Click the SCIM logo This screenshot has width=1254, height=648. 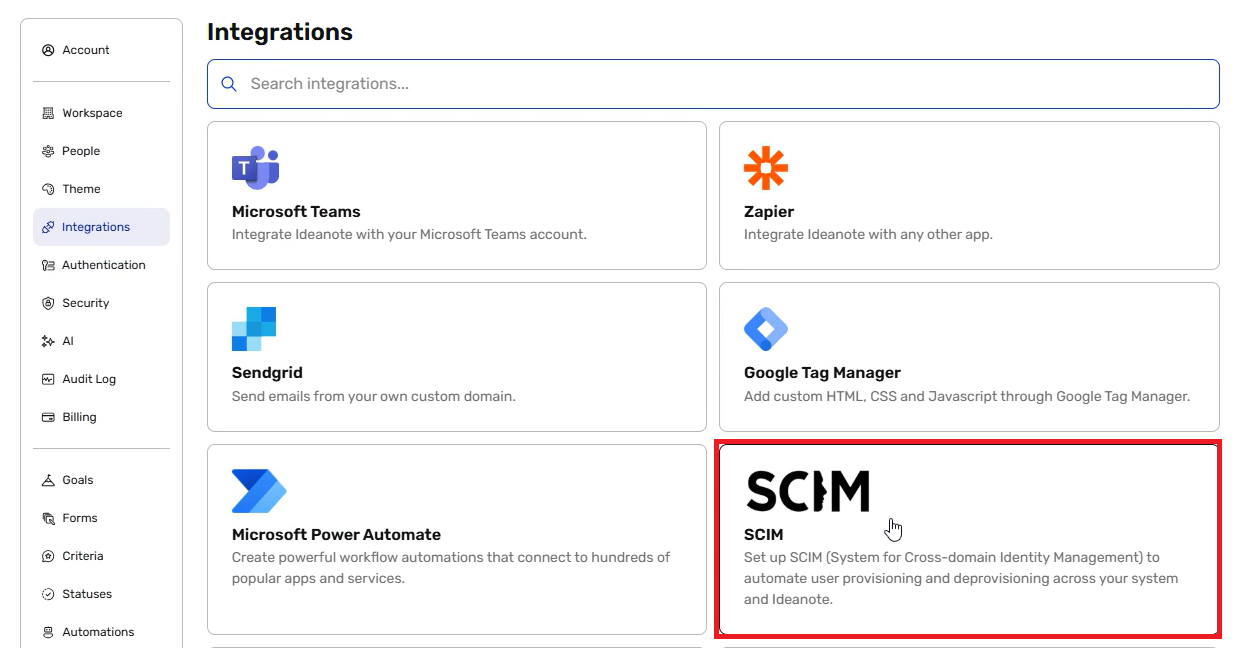click(808, 491)
